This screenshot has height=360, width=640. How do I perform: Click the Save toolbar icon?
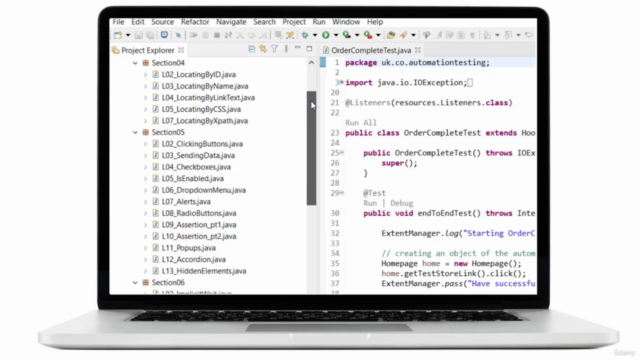(x=138, y=35)
